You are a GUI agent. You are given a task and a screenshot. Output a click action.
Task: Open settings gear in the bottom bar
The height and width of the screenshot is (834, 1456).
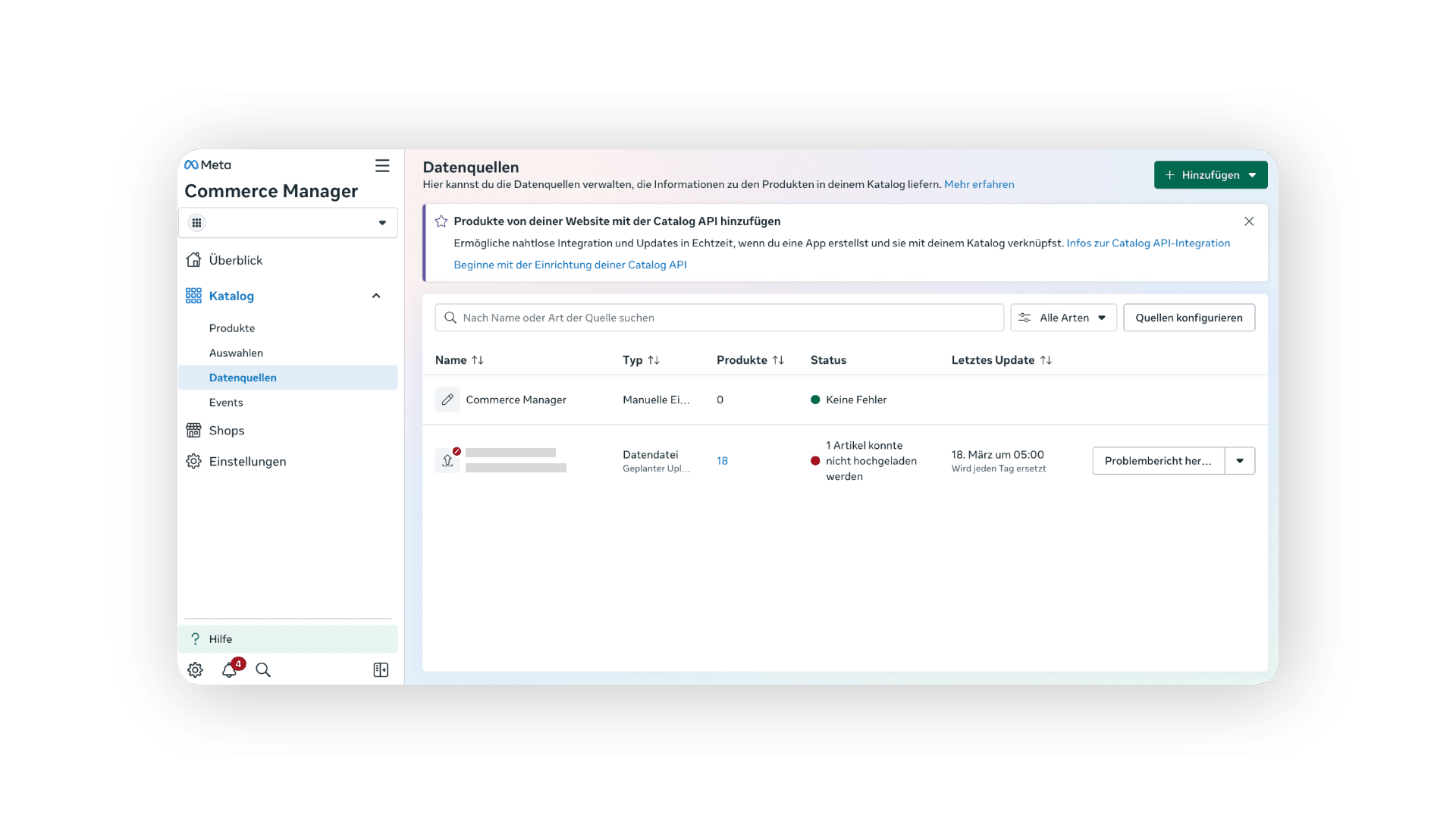[x=195, y=670]
